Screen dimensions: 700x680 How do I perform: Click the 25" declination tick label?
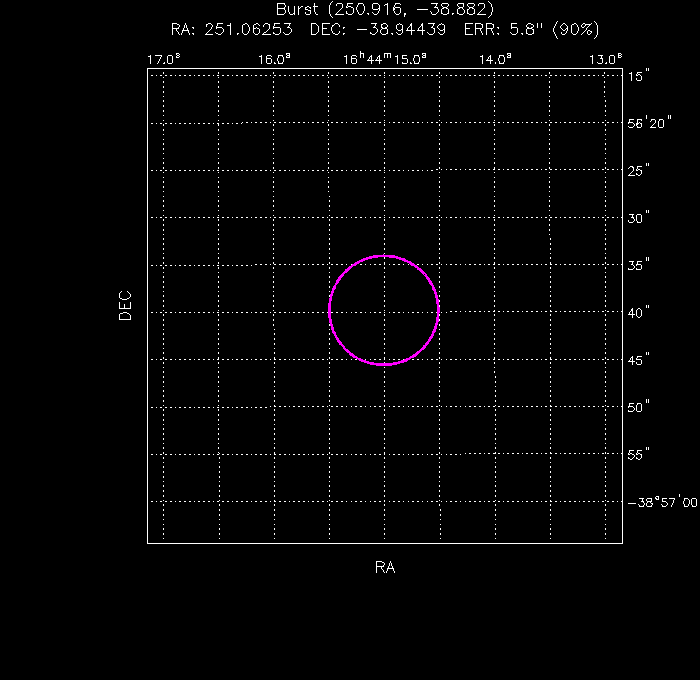pyautogui.click(x=638, y=171)
